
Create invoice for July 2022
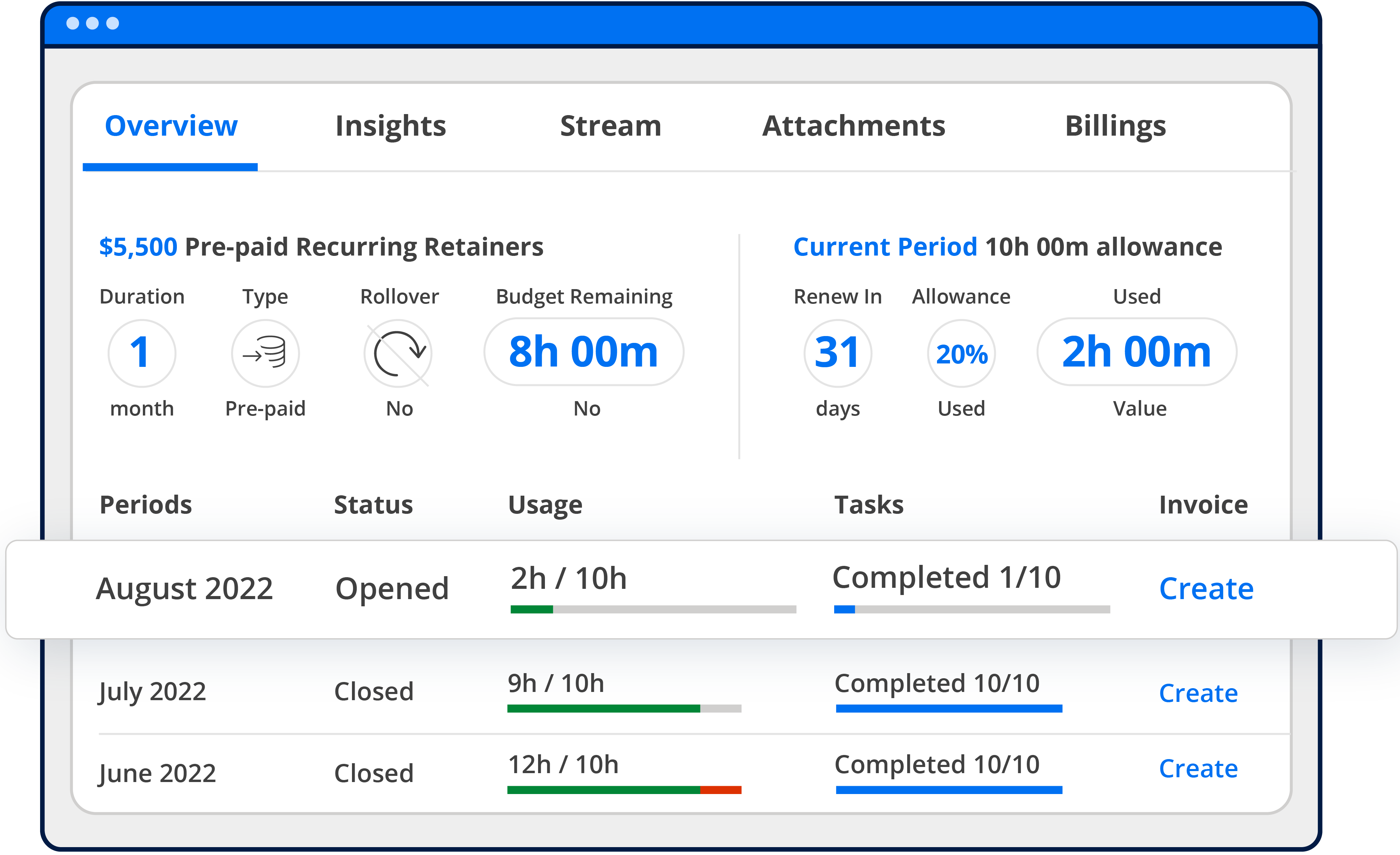(x=1198, y=693)
